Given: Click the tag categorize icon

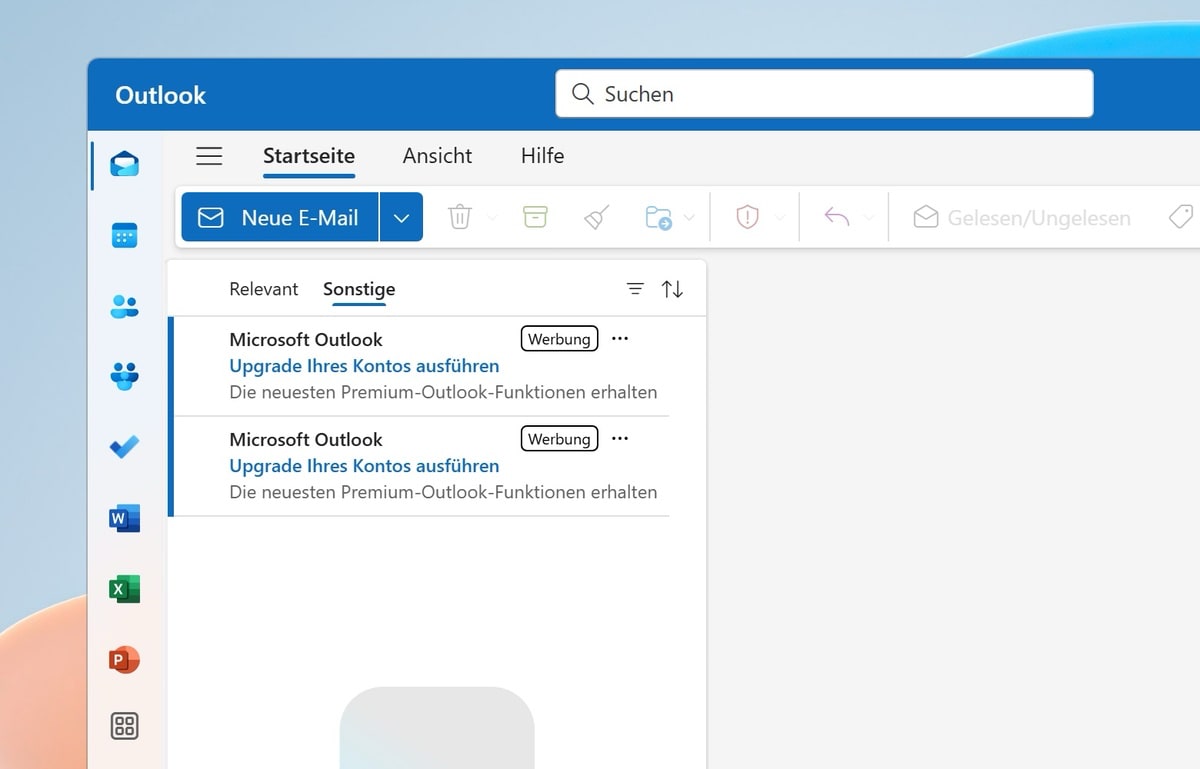Looking at the screenshot, I should click(x=1181, y=217).
